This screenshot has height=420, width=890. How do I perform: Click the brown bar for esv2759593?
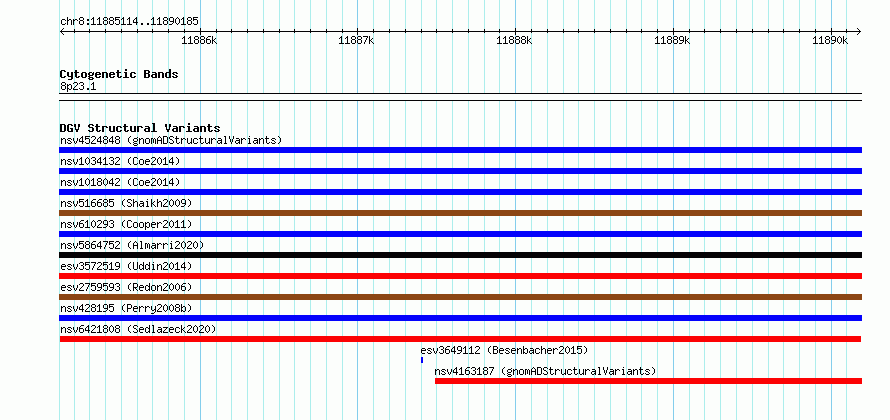(460, 297)
